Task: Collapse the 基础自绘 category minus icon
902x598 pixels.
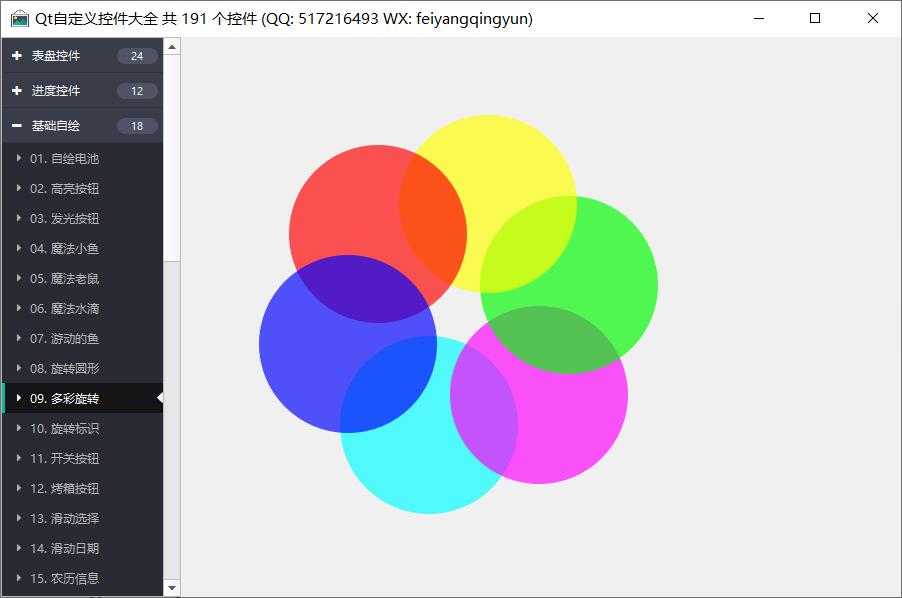Action: [17, 126]
